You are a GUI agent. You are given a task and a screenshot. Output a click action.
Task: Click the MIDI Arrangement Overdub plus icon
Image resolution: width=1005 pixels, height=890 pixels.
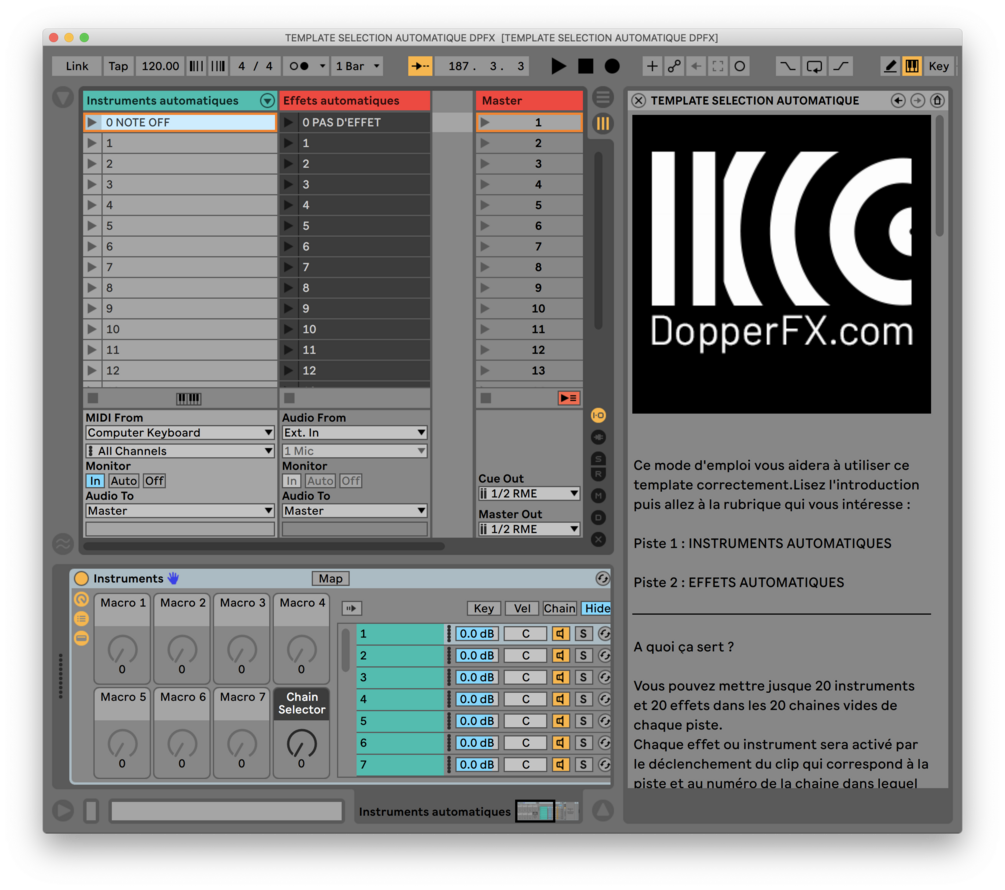click(x=652, y=66)
